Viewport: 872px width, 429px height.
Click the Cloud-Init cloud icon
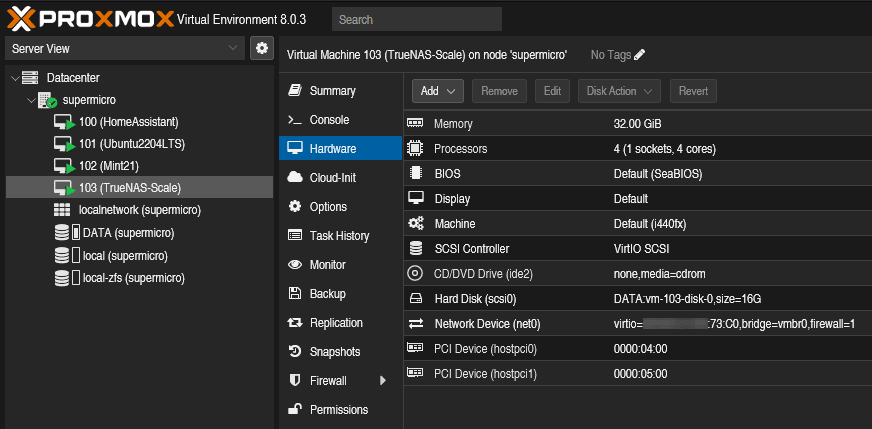click(x=295, y=177)
